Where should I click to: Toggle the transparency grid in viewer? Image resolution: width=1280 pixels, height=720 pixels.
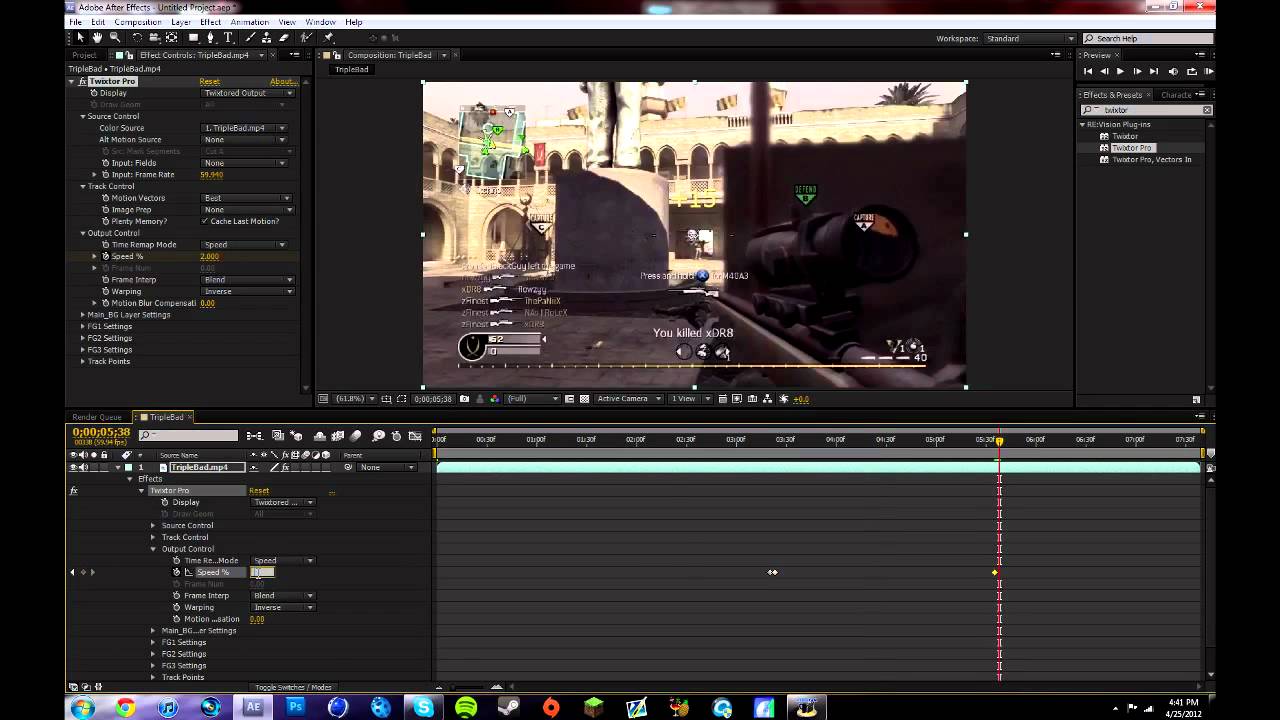tap(585, 399)
